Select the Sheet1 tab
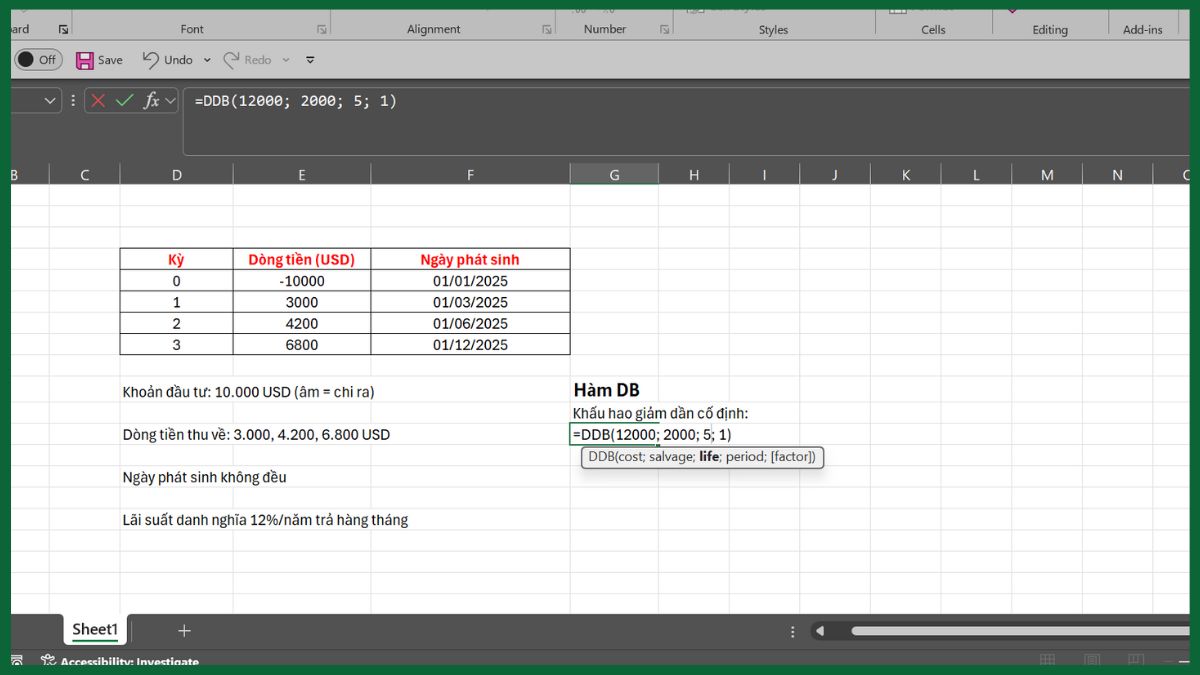Image resolution: width=1200 pixels, height=675 pixels. [x=95, y=629]
